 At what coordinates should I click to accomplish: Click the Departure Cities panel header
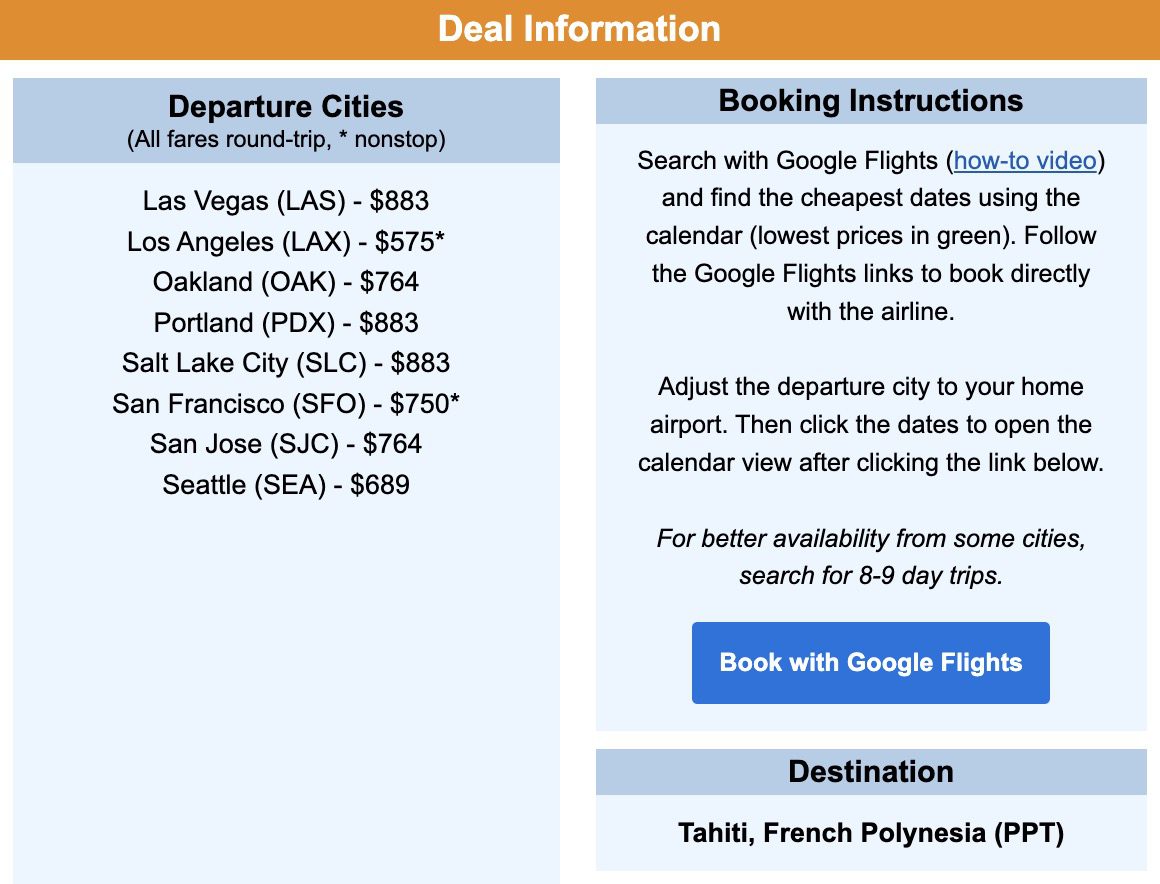285,107
